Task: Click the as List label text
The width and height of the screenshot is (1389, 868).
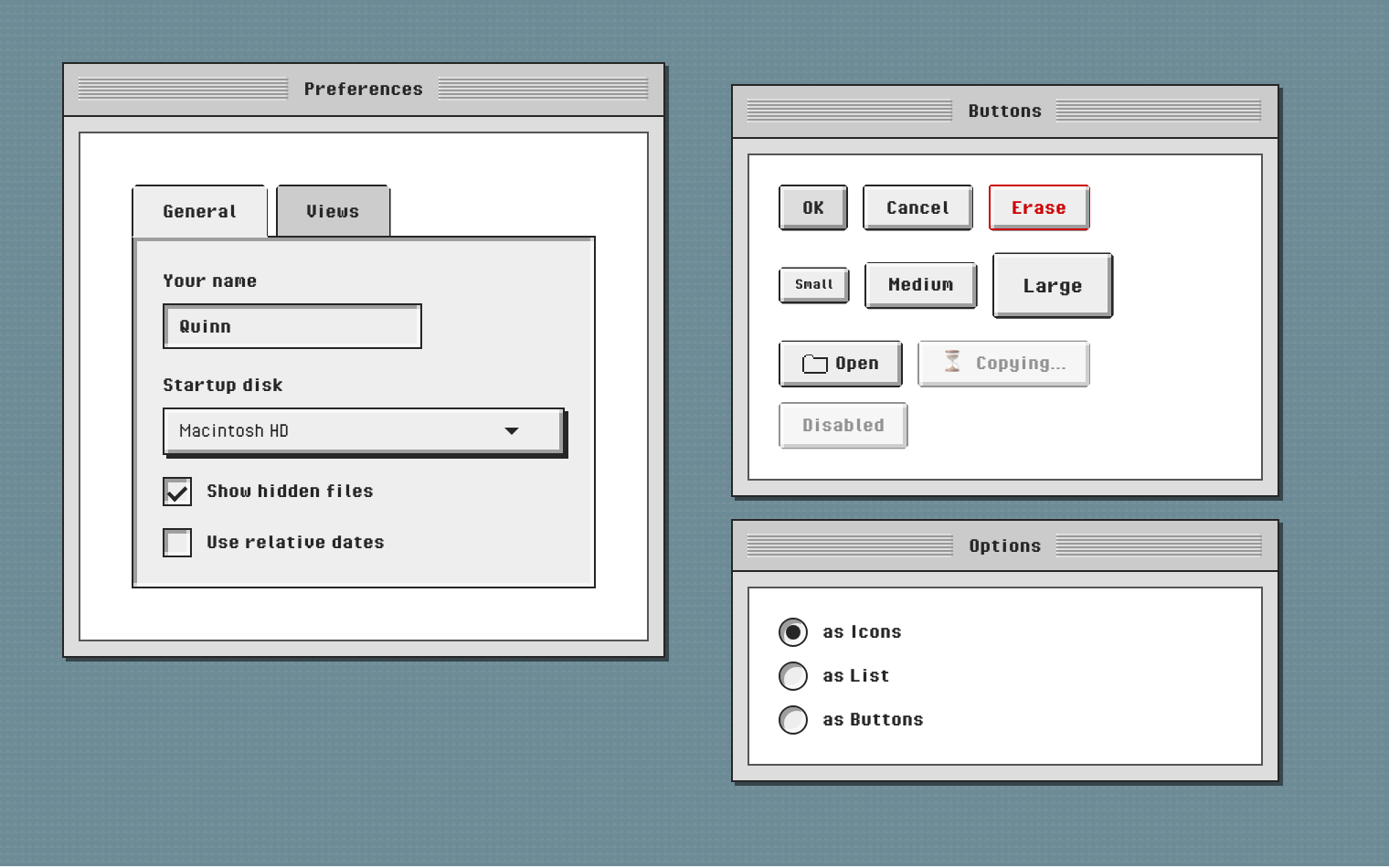Action: point(855,676)
